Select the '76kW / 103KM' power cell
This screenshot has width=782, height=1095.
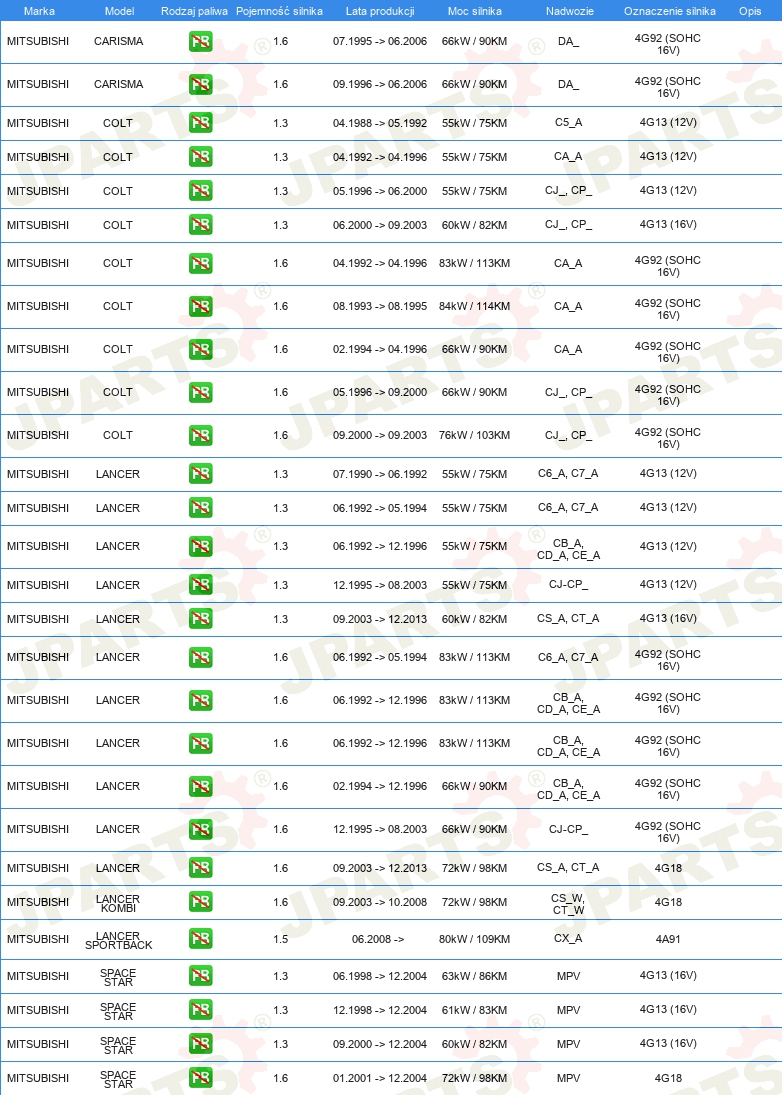[x=475, y=436]
